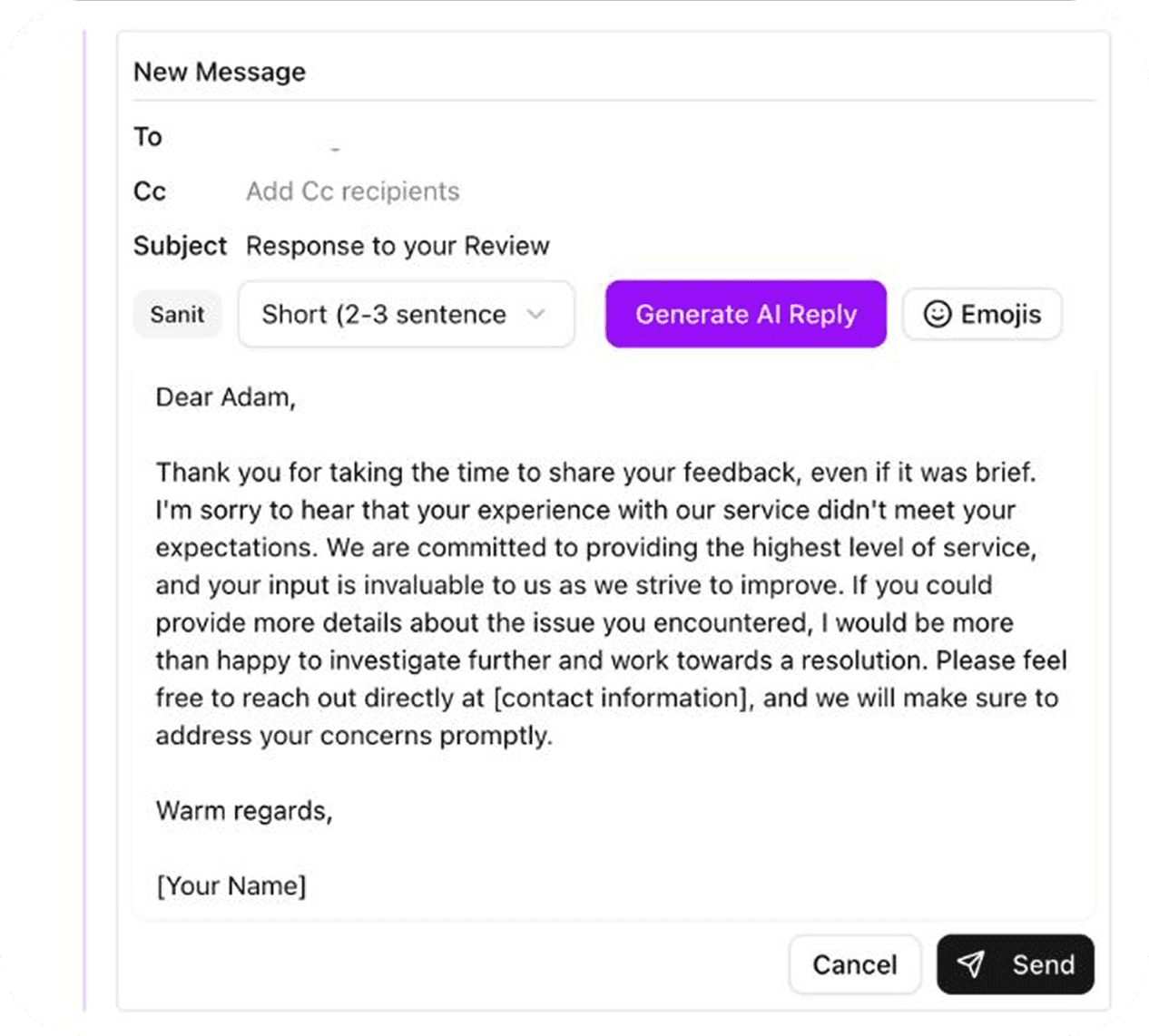
Task: Click the "Warm regards," closing line
Action: coord(243,810)
